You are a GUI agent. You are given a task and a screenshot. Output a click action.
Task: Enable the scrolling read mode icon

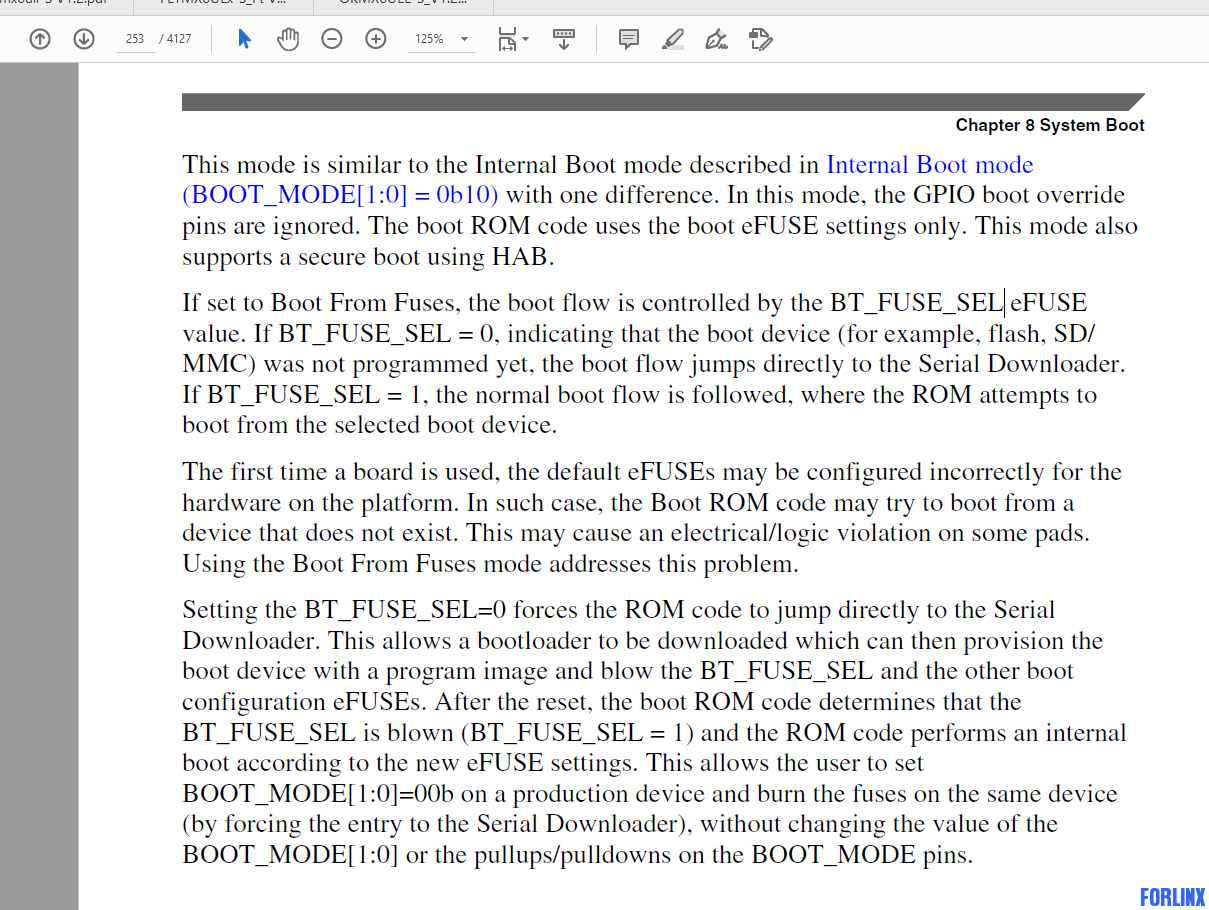pyautogui.click(x=564, y=40)
